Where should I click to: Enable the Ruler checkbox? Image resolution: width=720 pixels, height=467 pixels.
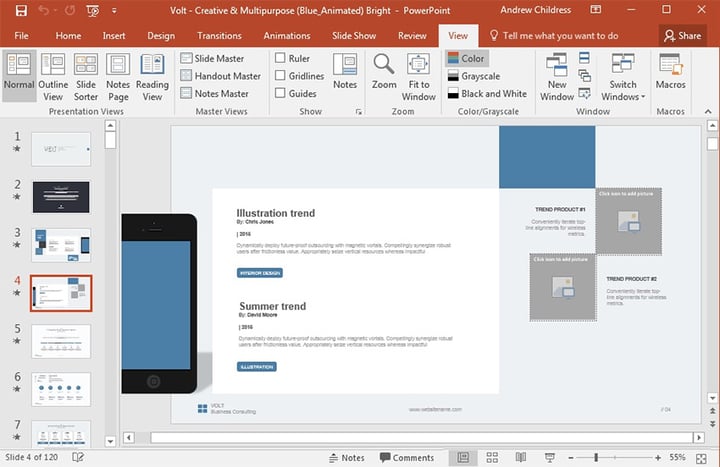[x=280, y=58]
